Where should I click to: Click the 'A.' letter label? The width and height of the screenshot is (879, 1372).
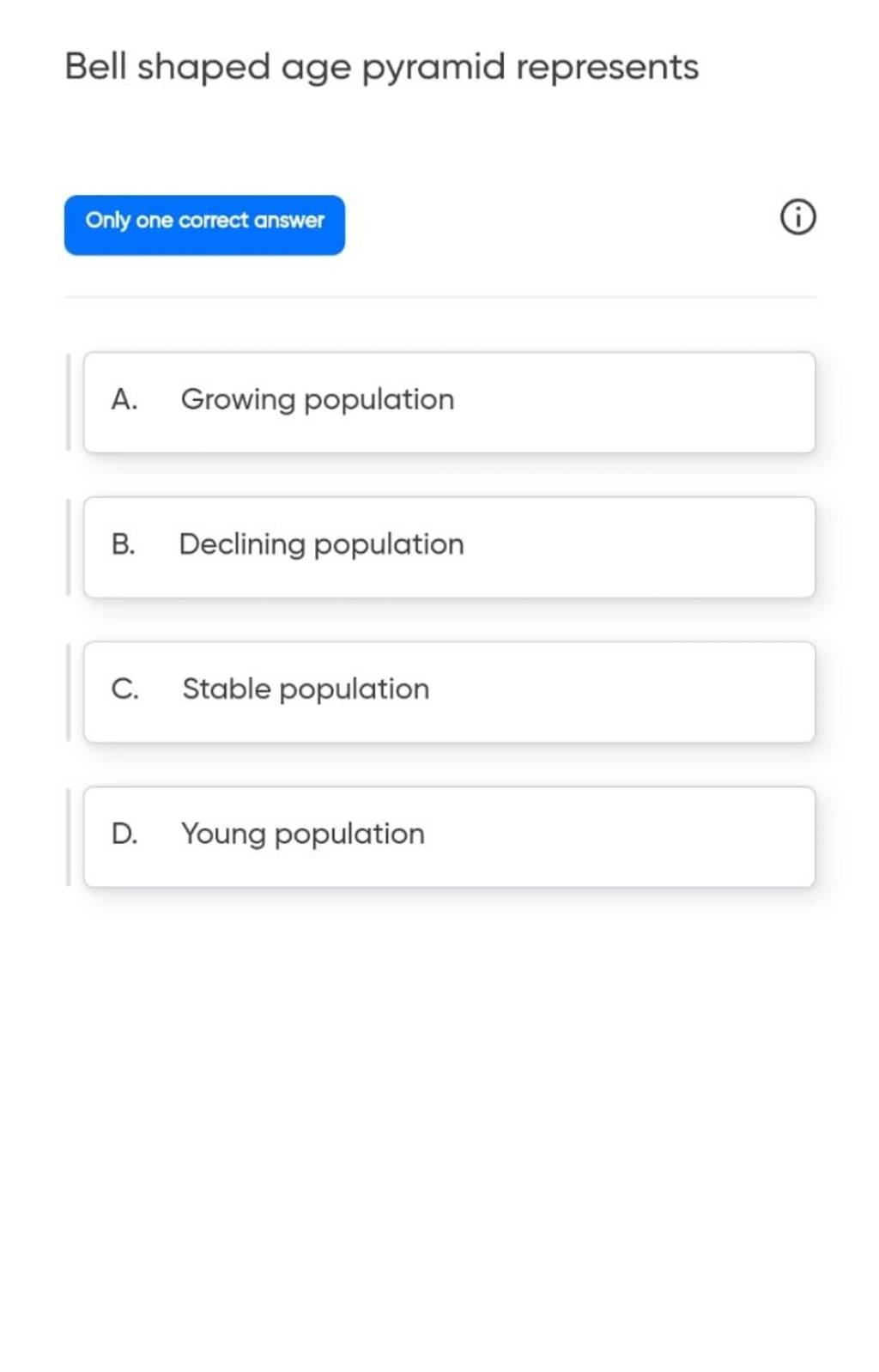[x=124, y=400]
